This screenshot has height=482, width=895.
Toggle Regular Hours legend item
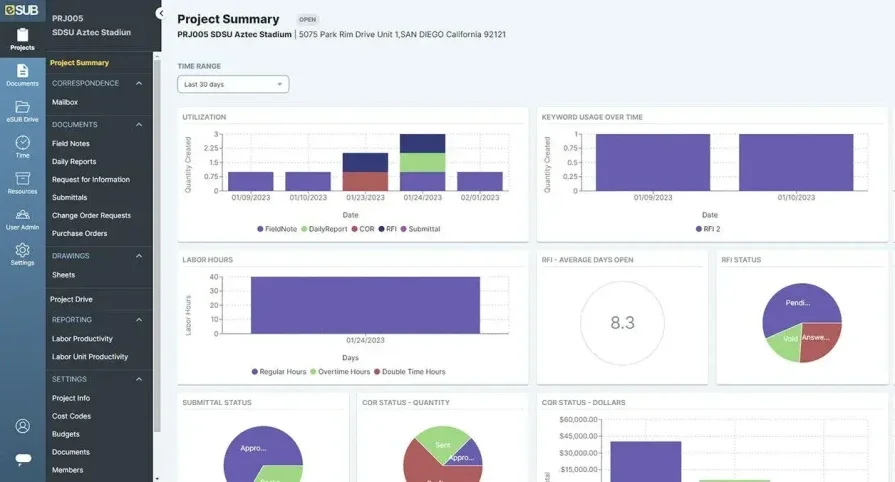point(279,372)
